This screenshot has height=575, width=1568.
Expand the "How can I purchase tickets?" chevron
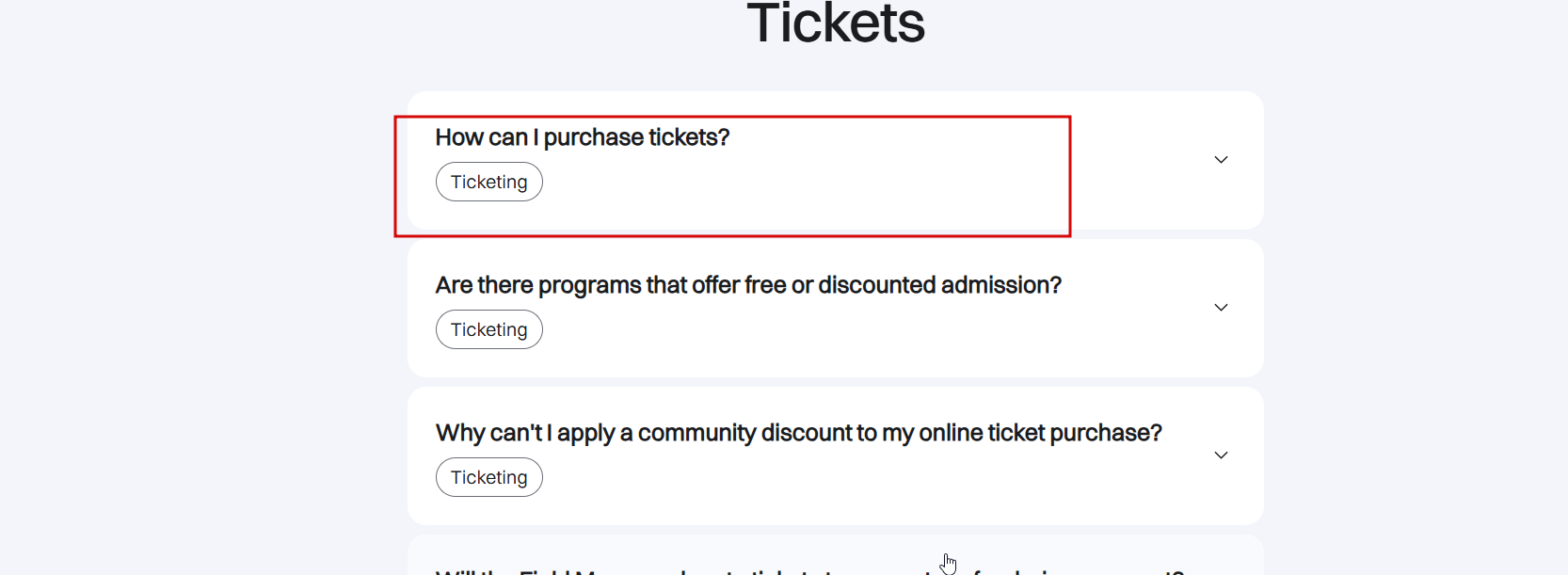click(x=1221, y=160)
